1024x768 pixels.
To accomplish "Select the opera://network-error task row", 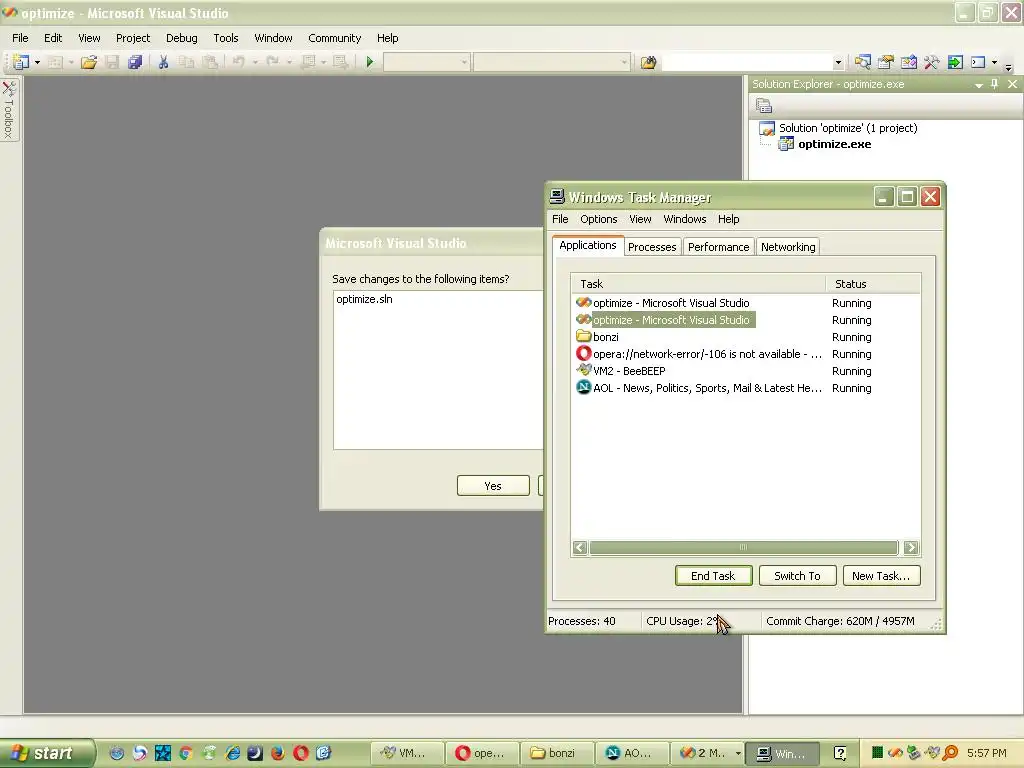I will point(699,354).
